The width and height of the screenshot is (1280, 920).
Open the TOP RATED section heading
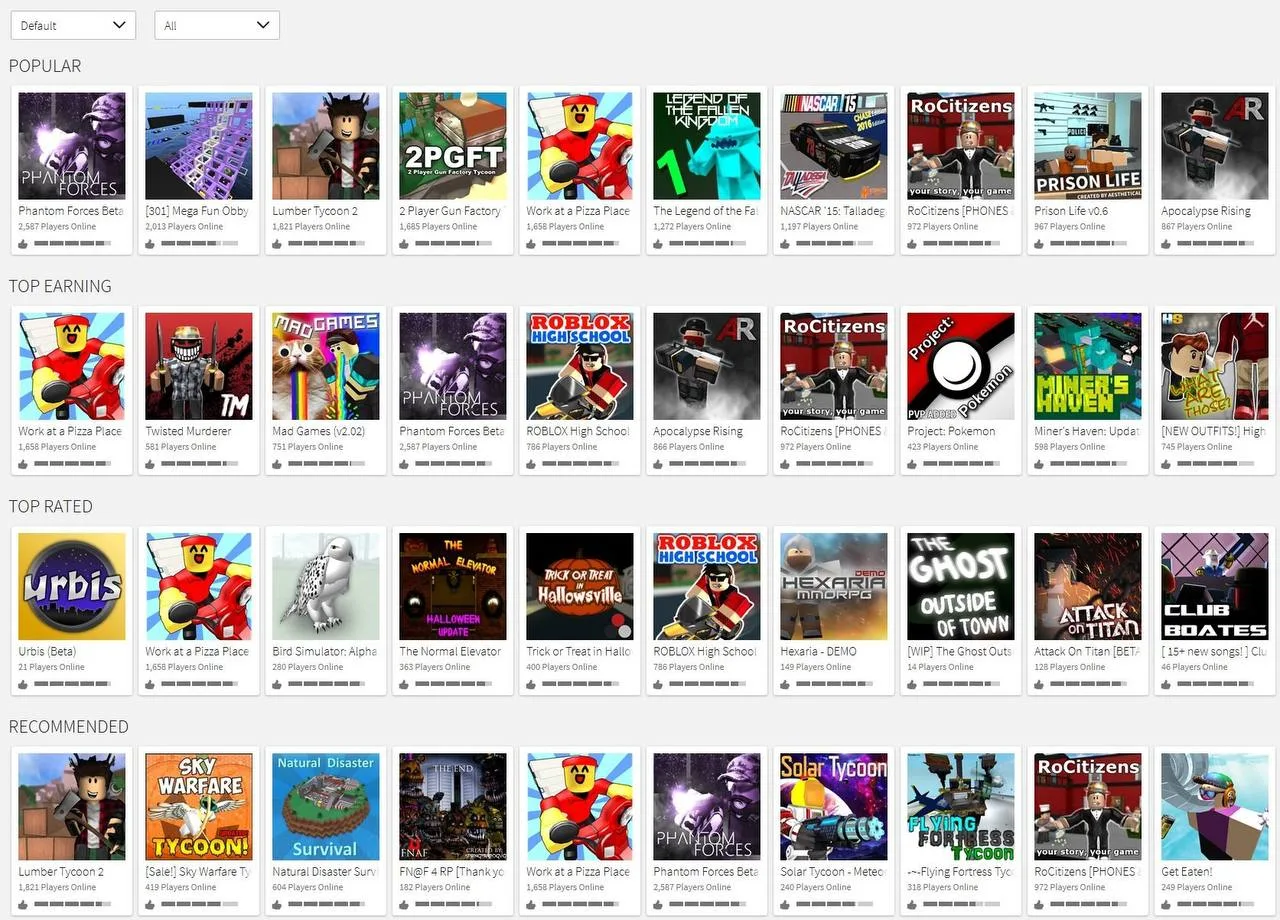(x=51, y=506)
